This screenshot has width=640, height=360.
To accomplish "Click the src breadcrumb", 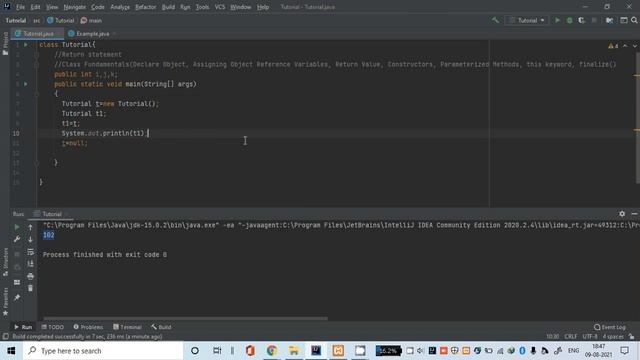I will click(37, 20).
